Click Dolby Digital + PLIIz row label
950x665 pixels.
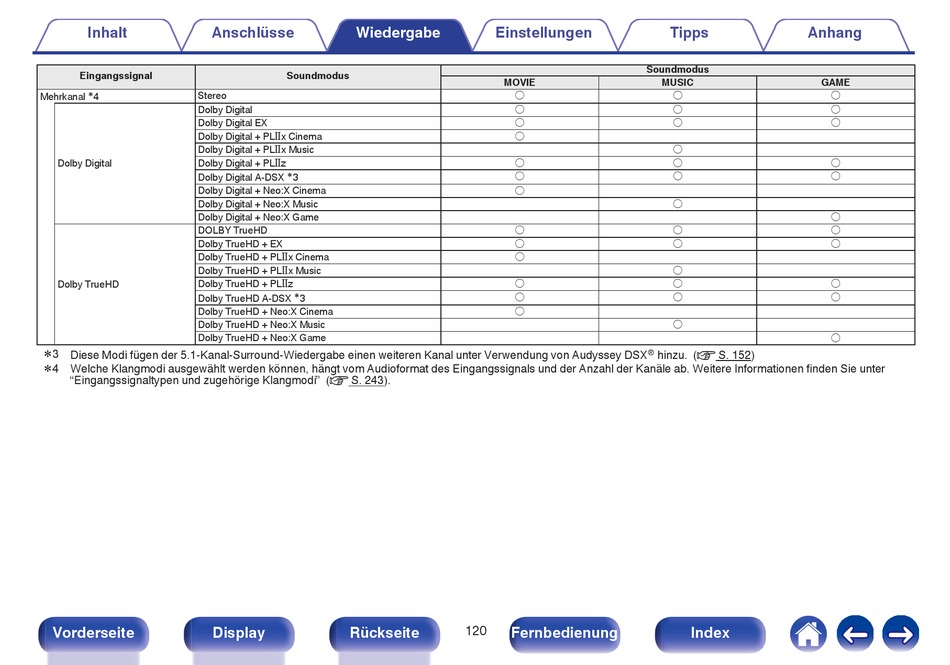[242, 163]
